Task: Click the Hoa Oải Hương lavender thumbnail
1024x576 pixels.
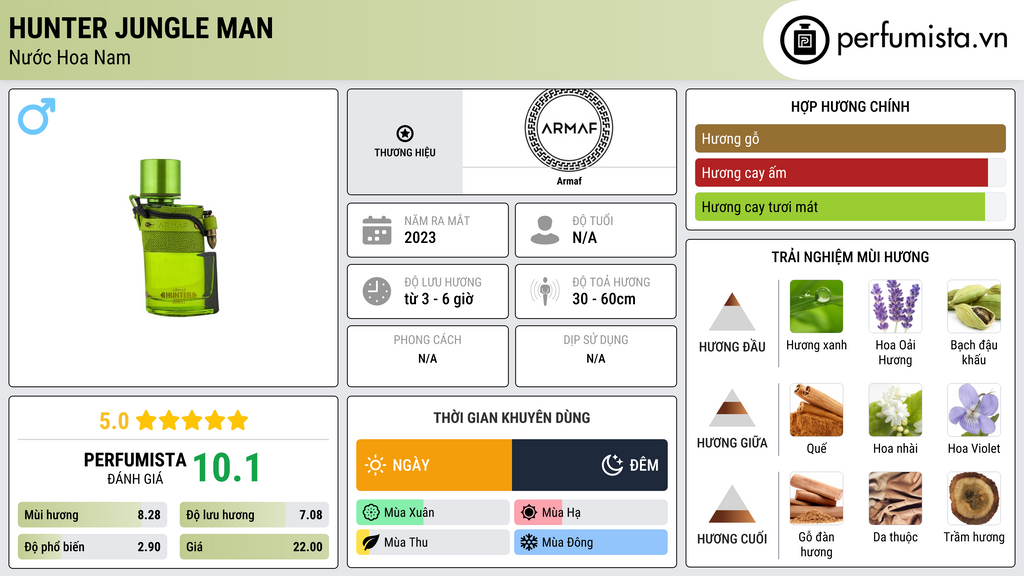Action: 895,306
